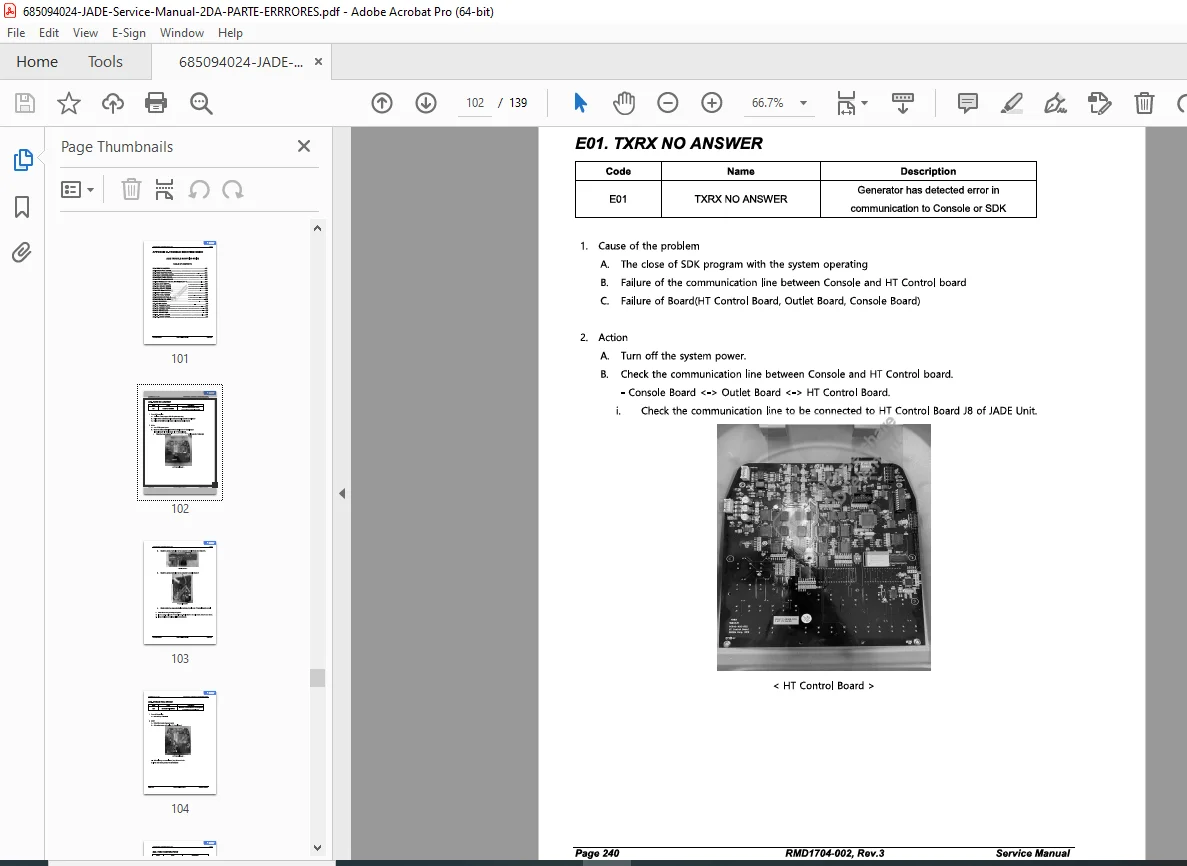This screenshot has height=866, width=1187.
Task: Zoom out with minus button
Action: click(x=668, y=103)
